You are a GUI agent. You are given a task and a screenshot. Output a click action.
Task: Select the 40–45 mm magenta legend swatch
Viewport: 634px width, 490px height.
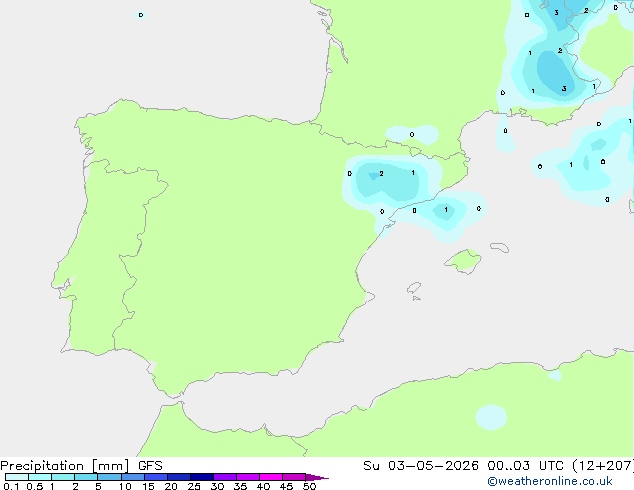[271, 477]
